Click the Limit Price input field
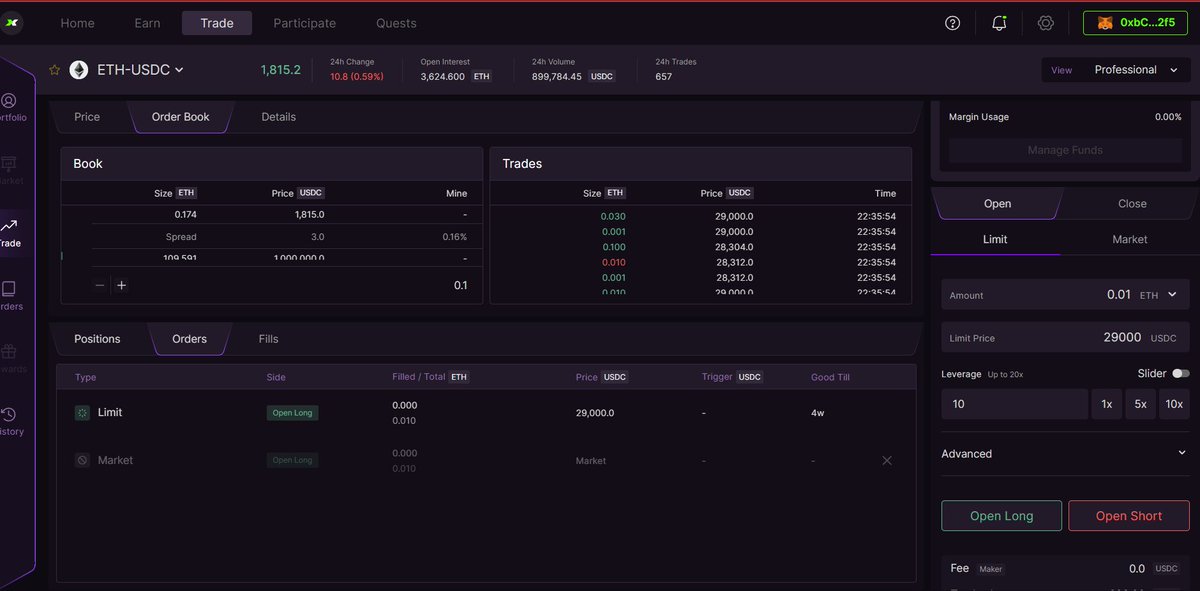This screenshot has height=591, width=1200. point(1065,338)
